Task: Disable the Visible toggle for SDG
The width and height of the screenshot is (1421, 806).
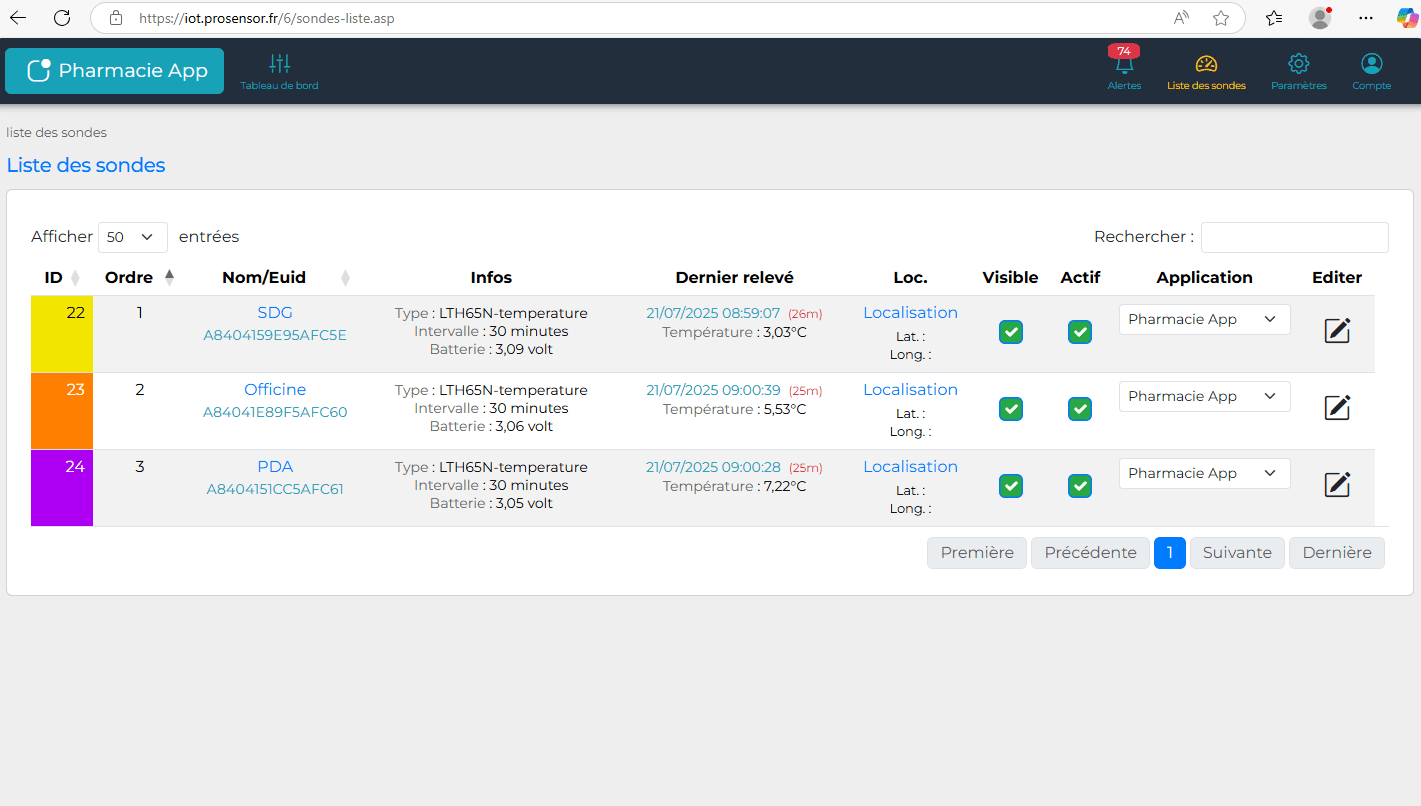Action: tap(1010, 331)
